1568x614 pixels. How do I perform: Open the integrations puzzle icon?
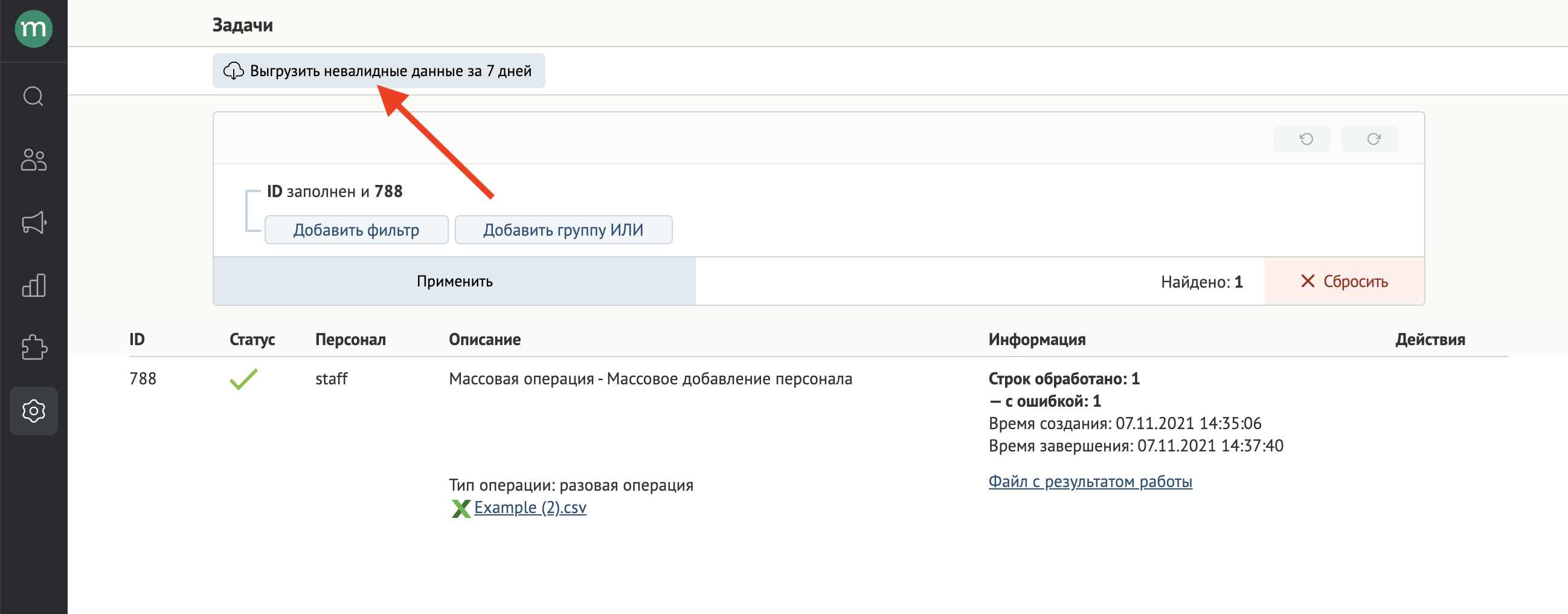[33, 348]
